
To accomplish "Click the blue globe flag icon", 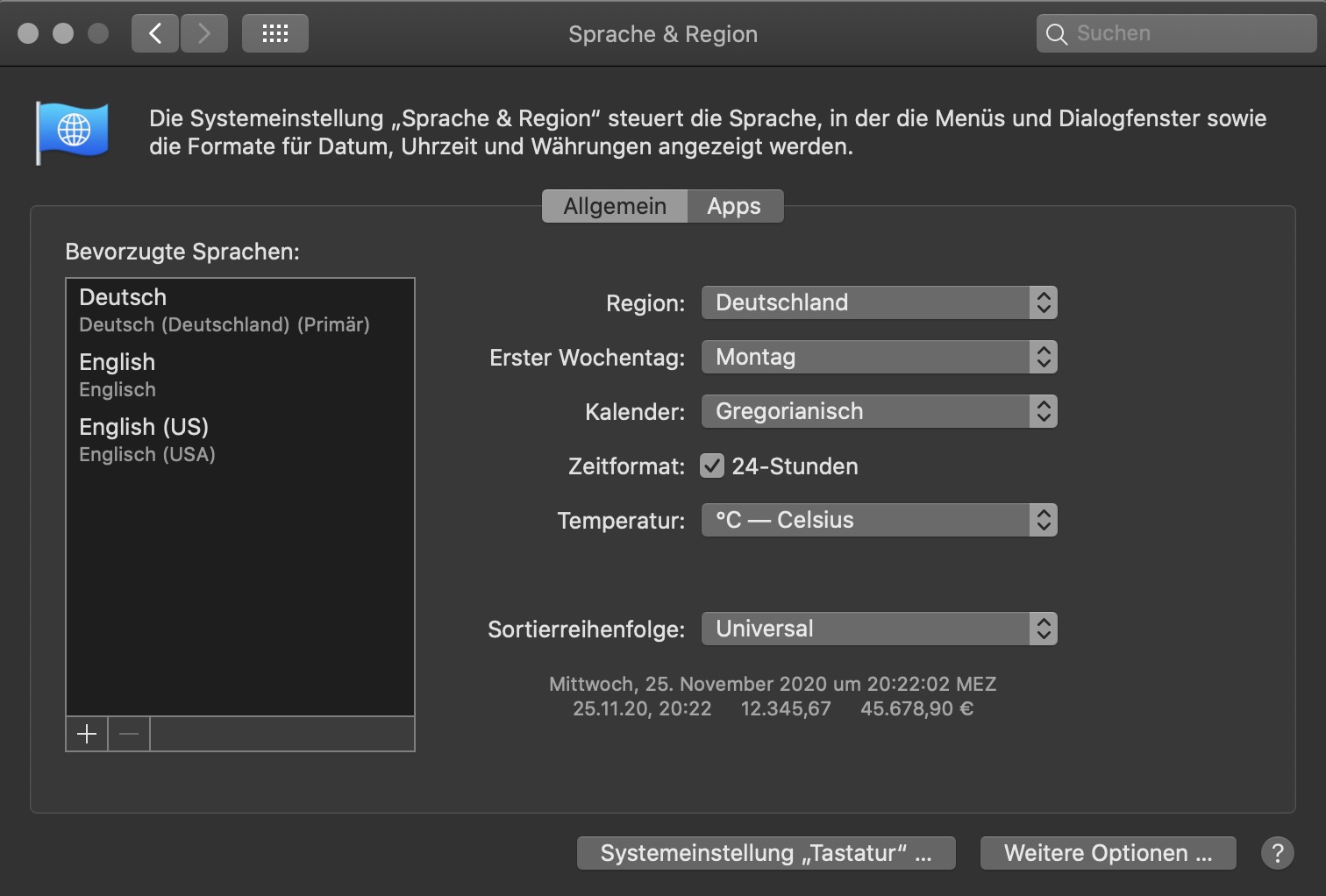I will (72, 132).
